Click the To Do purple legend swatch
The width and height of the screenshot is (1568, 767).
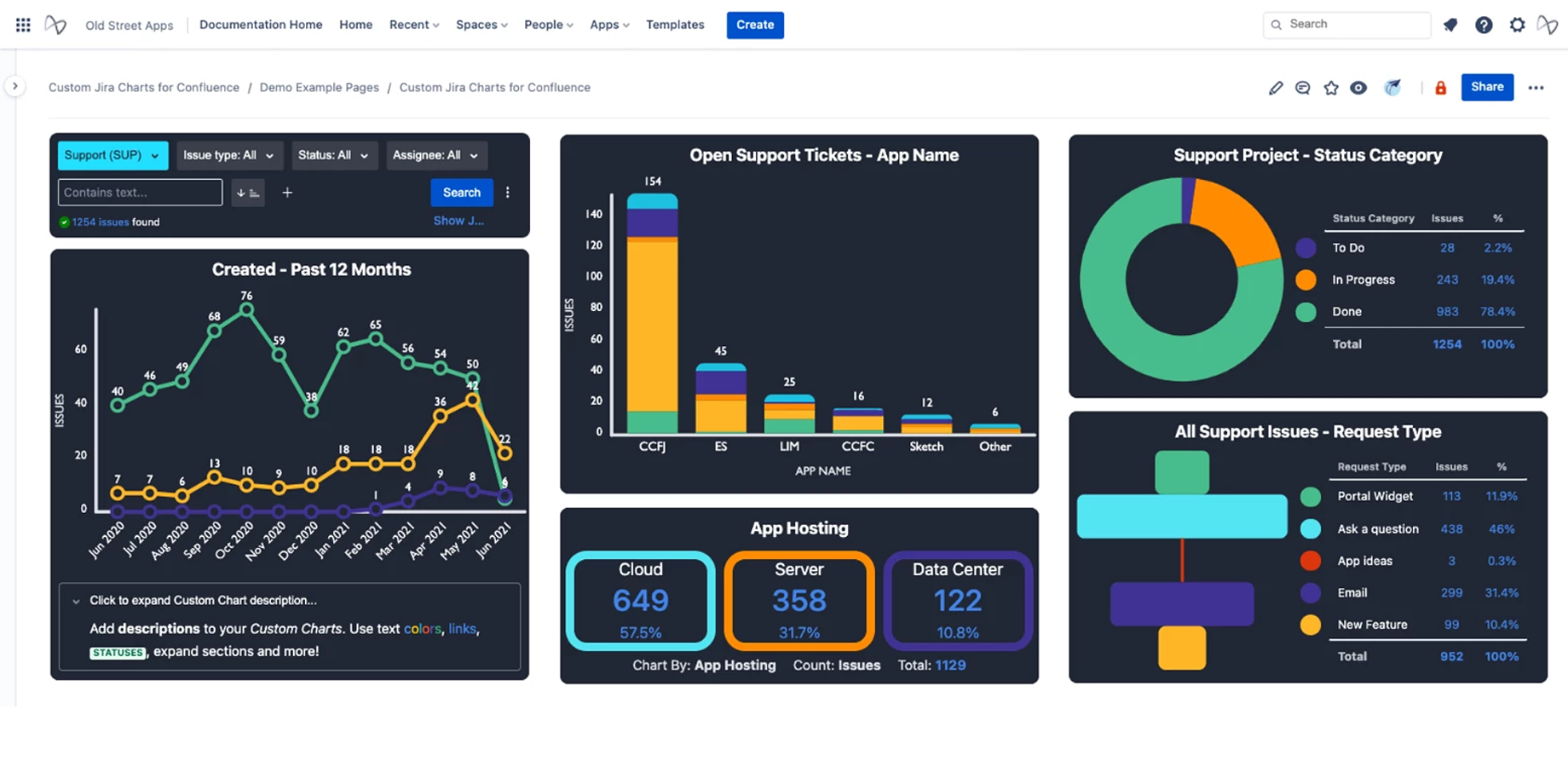pyautogui.click(x=1306, y=248)
